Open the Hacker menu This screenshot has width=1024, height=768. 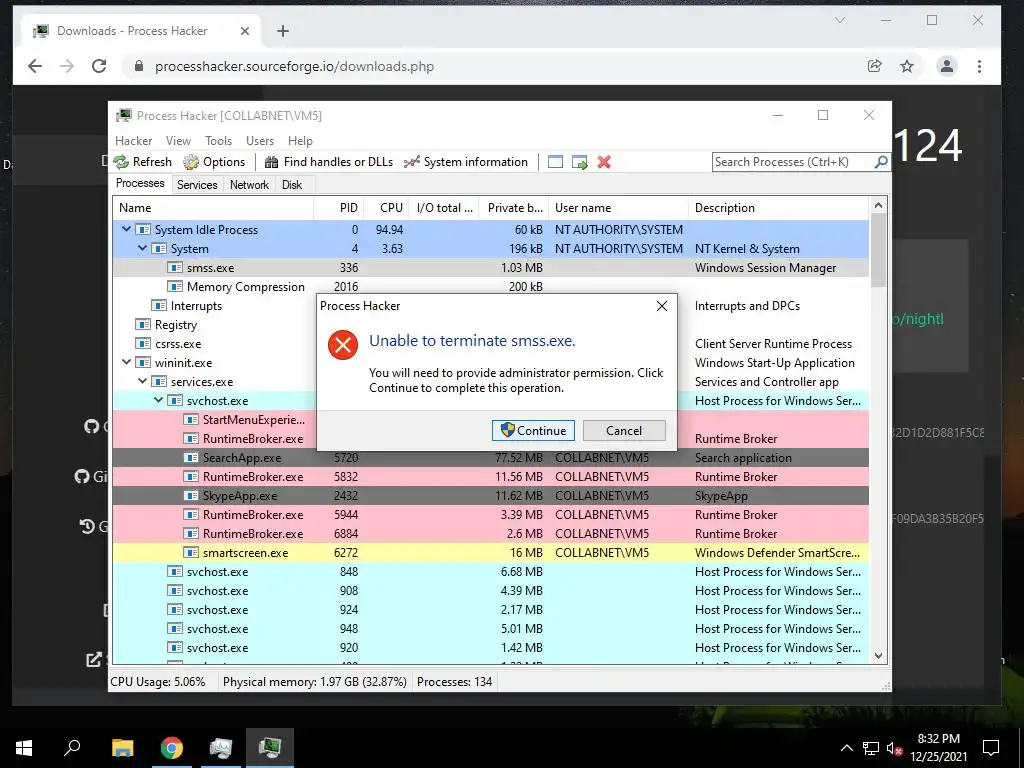(x=133, y=140)
